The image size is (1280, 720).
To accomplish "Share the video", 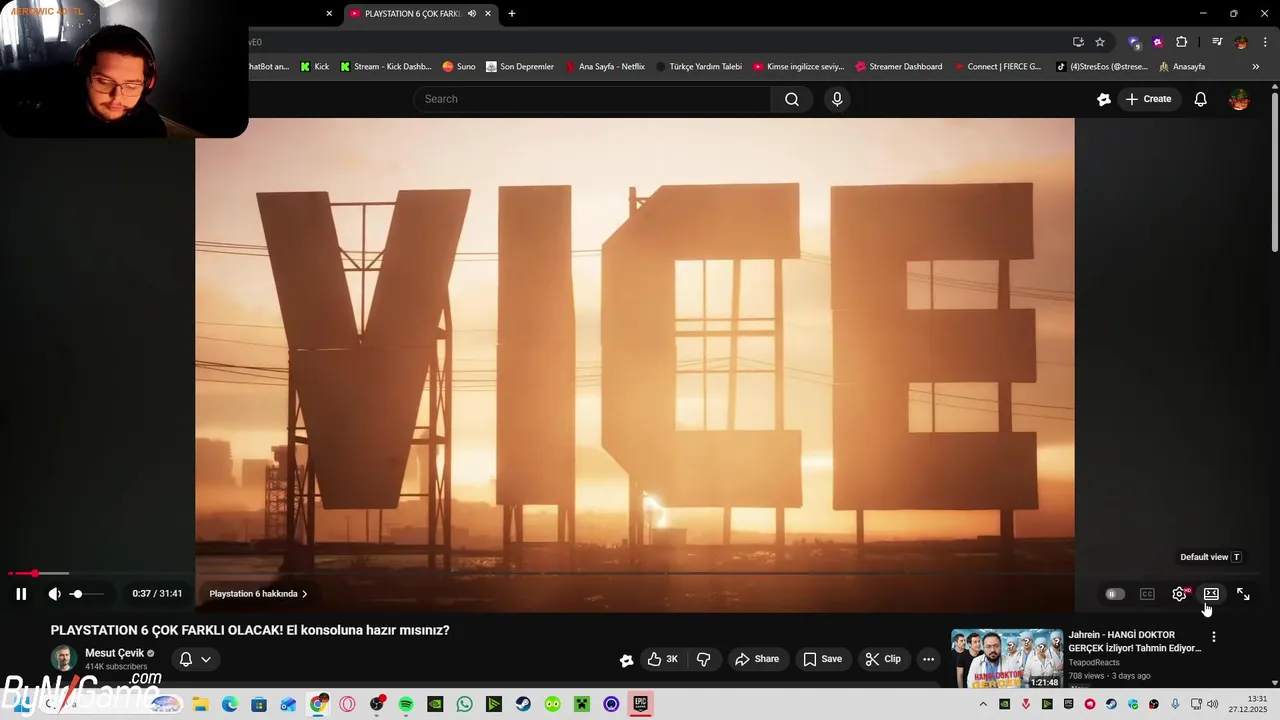I will (x=756, y=659).
